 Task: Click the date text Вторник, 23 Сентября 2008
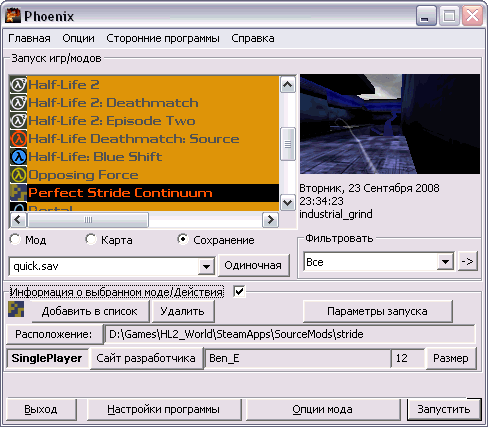pos(369,188)
